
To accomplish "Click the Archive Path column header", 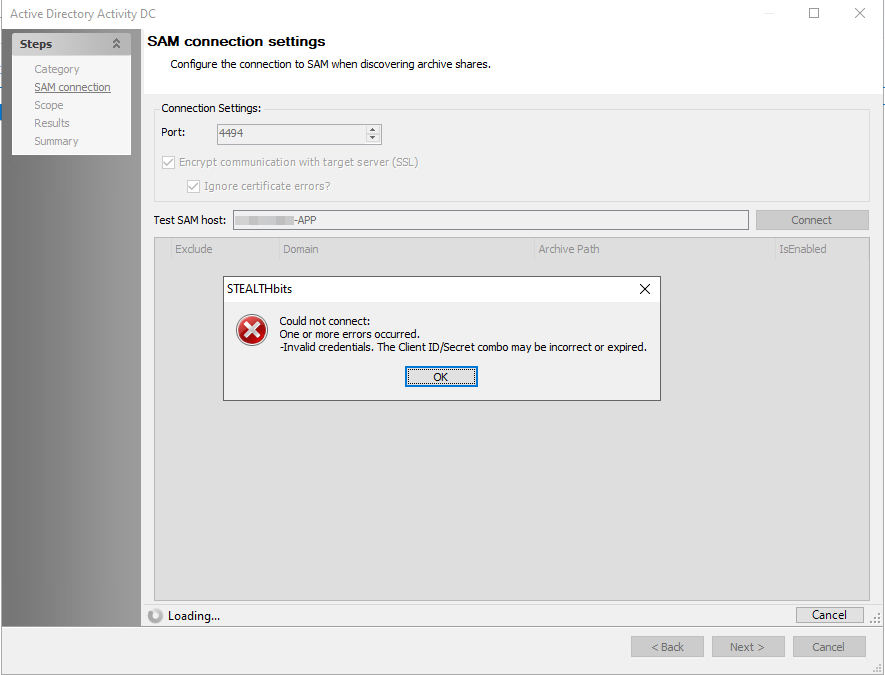I will pos(655,249).
